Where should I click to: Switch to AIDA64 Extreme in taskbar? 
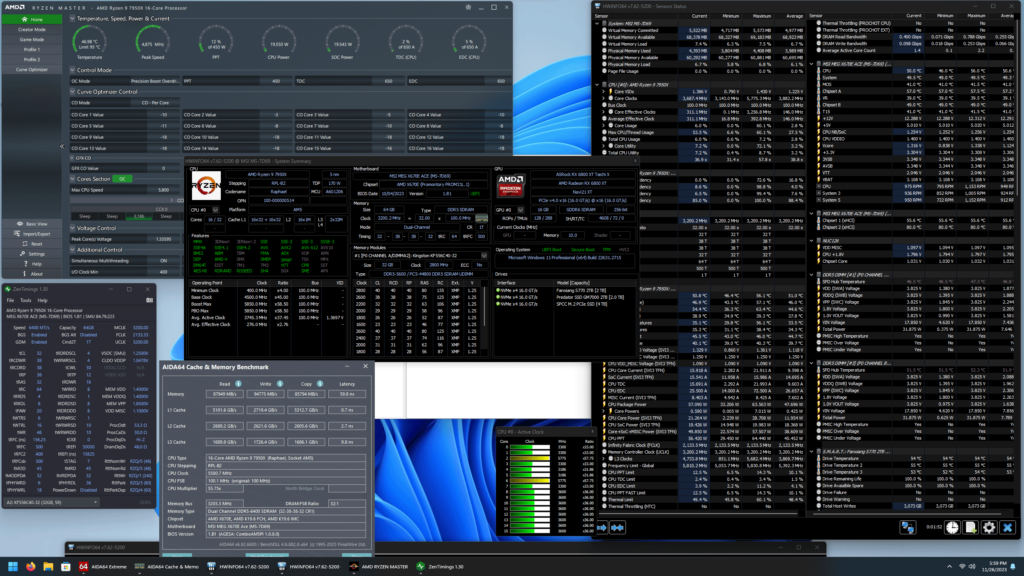pyautogui.click(x=103, y=566)
